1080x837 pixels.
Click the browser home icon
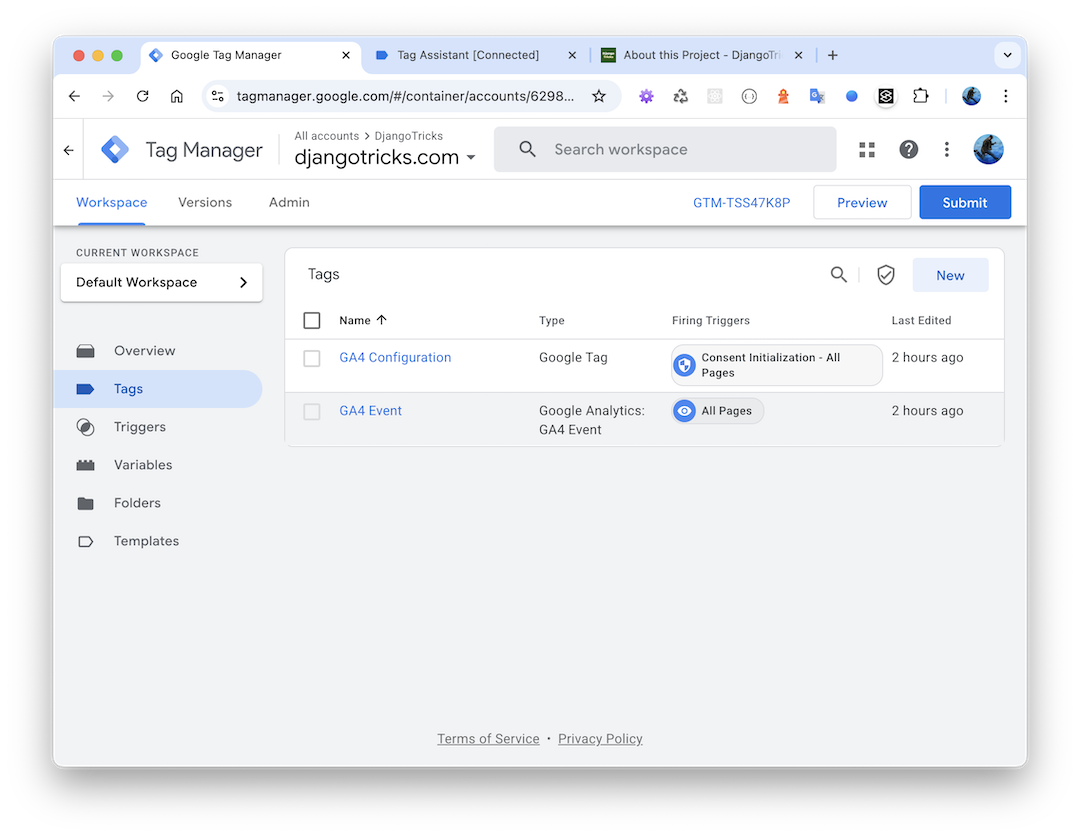(x=177, y=96)
